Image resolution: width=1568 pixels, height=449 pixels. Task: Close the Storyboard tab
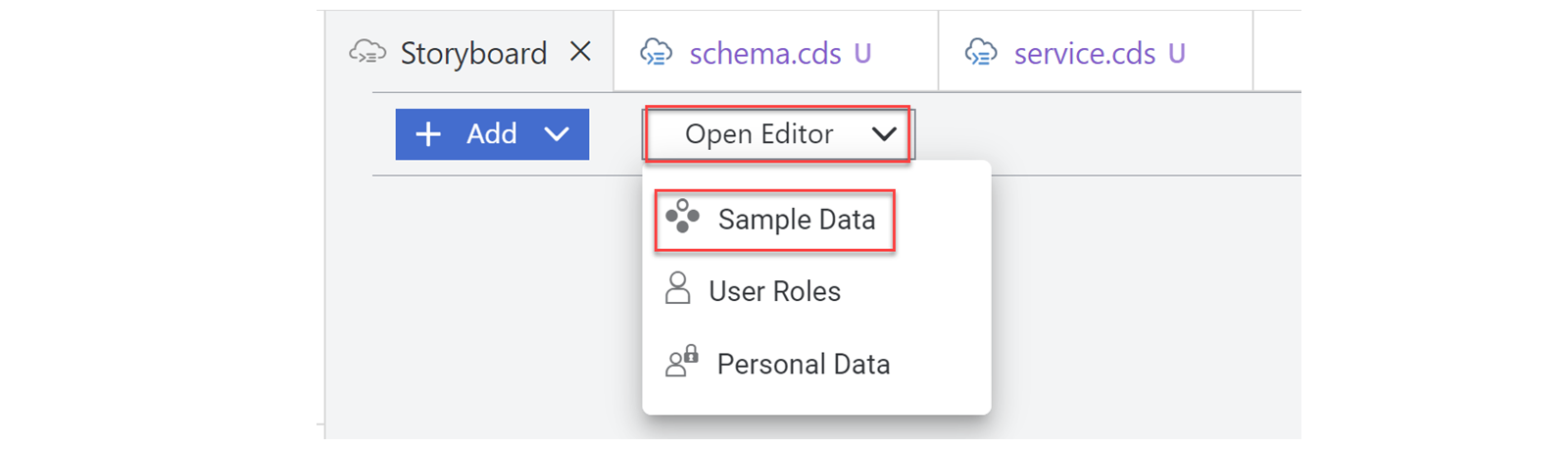[580, 52]
